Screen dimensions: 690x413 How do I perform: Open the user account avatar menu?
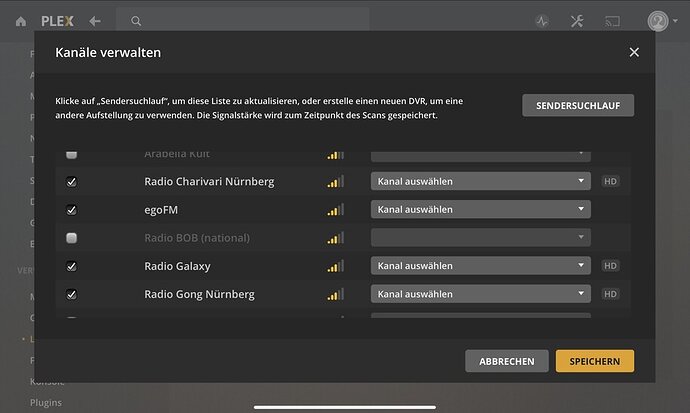pyautogui.click(x=658, y=21)
